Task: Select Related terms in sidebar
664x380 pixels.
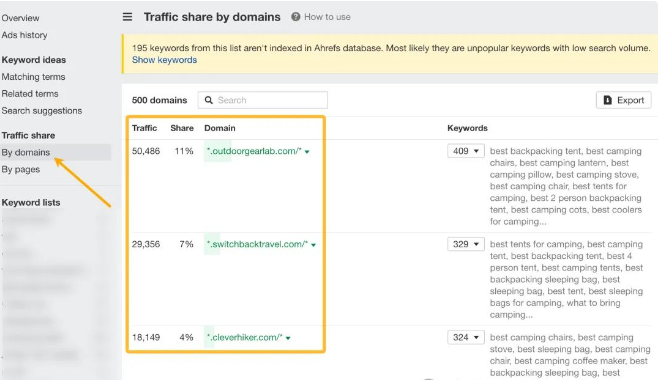Action: pyautogui.click(x=30, y=94)
